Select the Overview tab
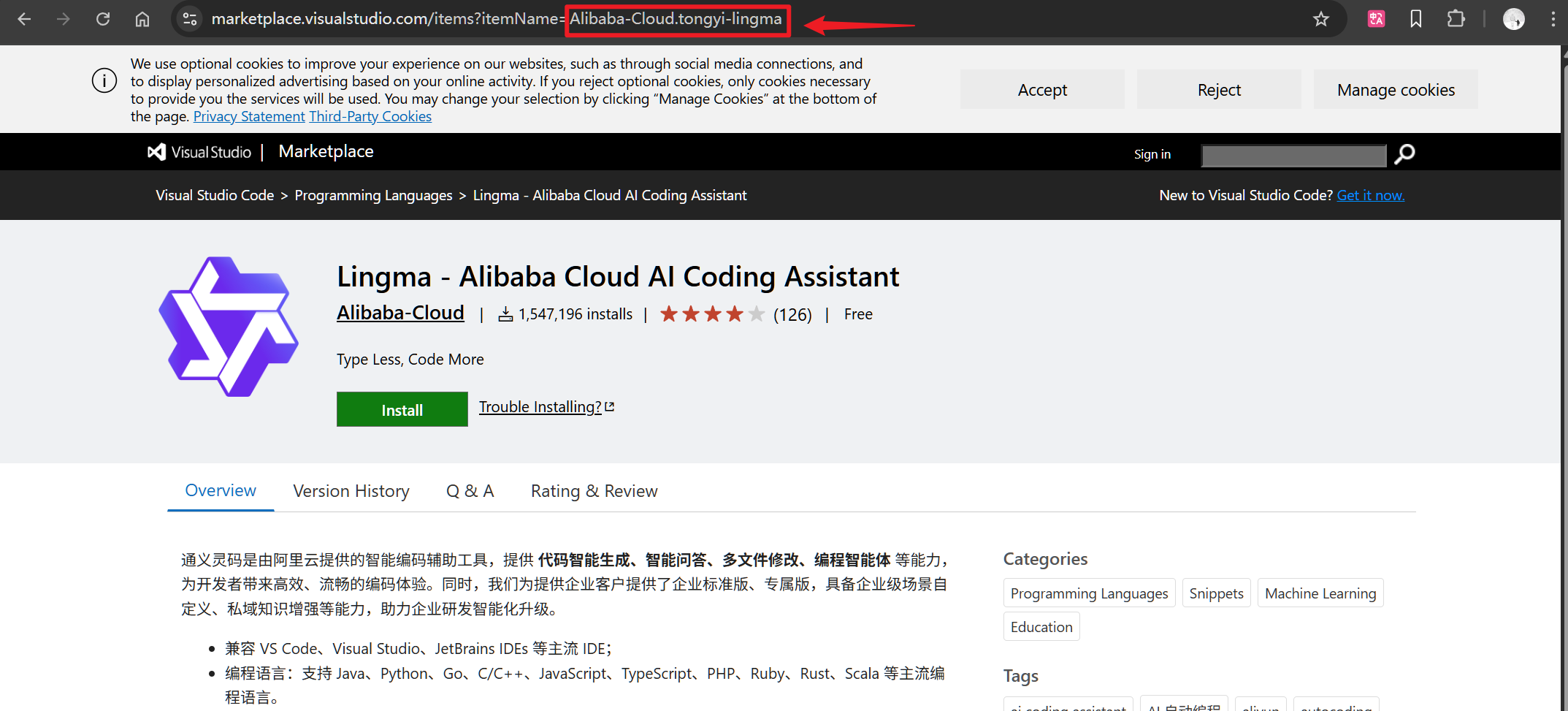The width and height of the screenshot is (1568, 711). [x=221, y=490]
